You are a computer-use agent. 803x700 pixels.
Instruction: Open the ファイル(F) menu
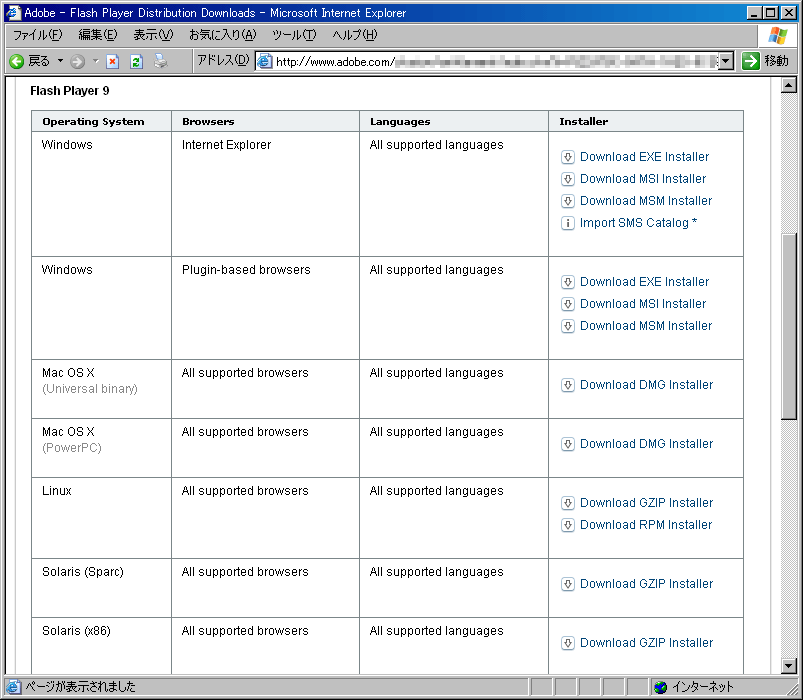pos(37,35)
